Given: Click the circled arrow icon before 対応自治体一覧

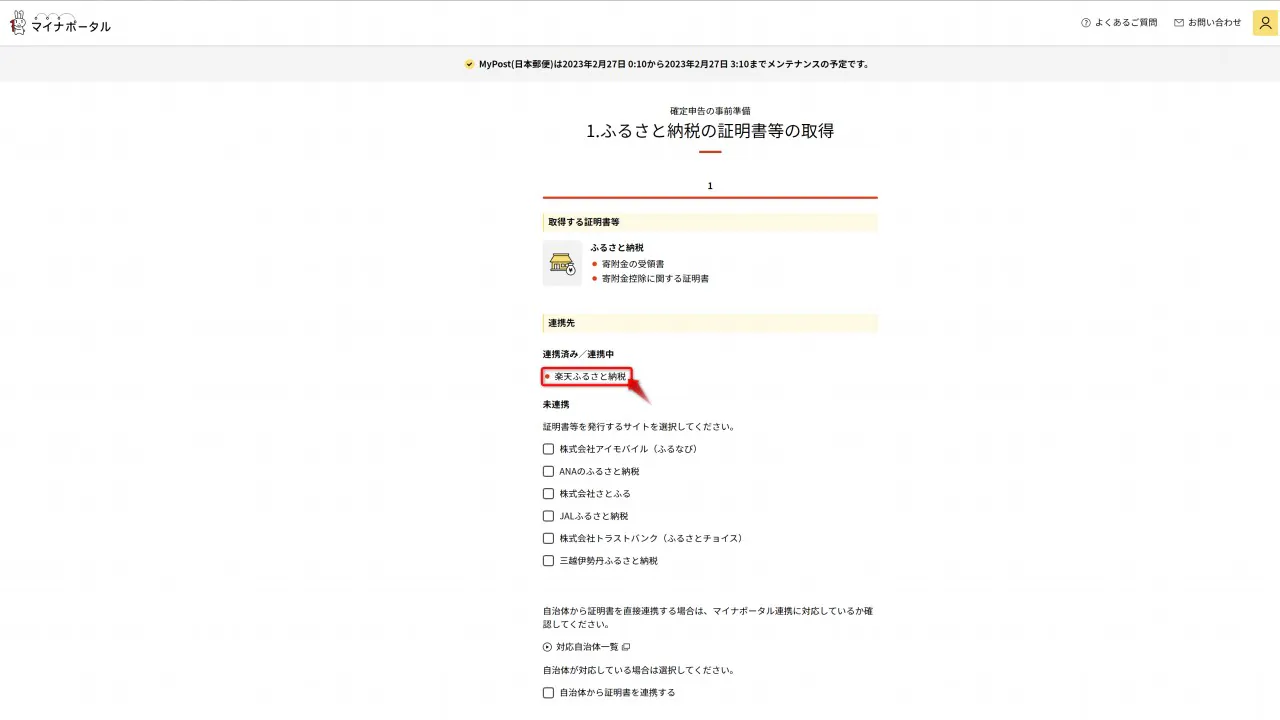Looking at the screenshot, I should click(x=547, y=647).
